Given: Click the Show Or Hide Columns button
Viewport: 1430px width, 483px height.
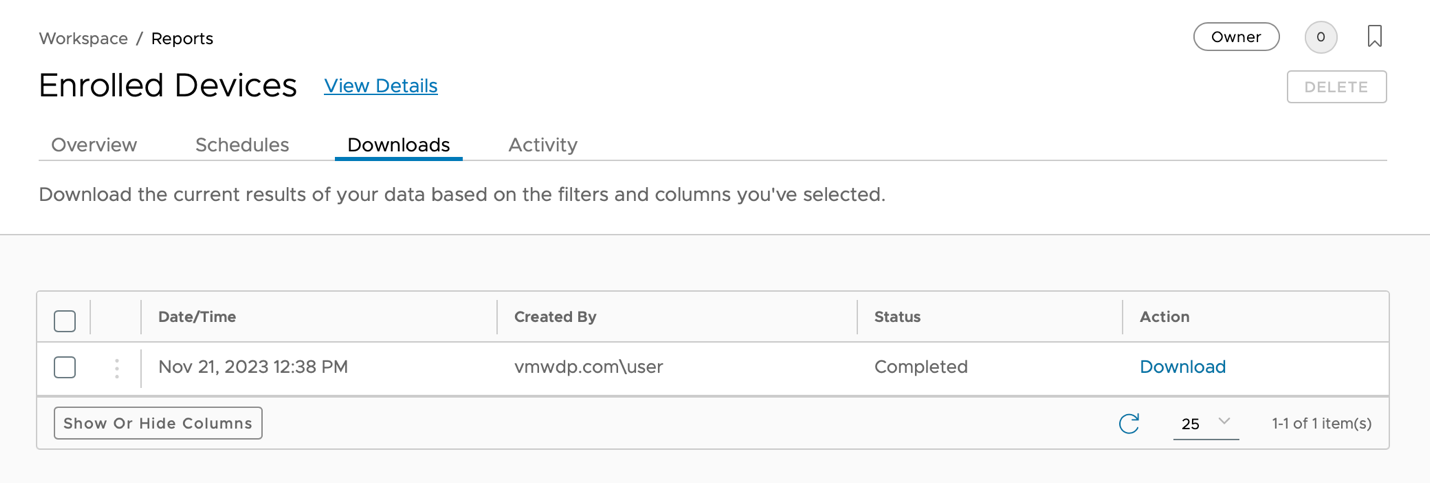Looking at the screenshot, I should 158,423.
